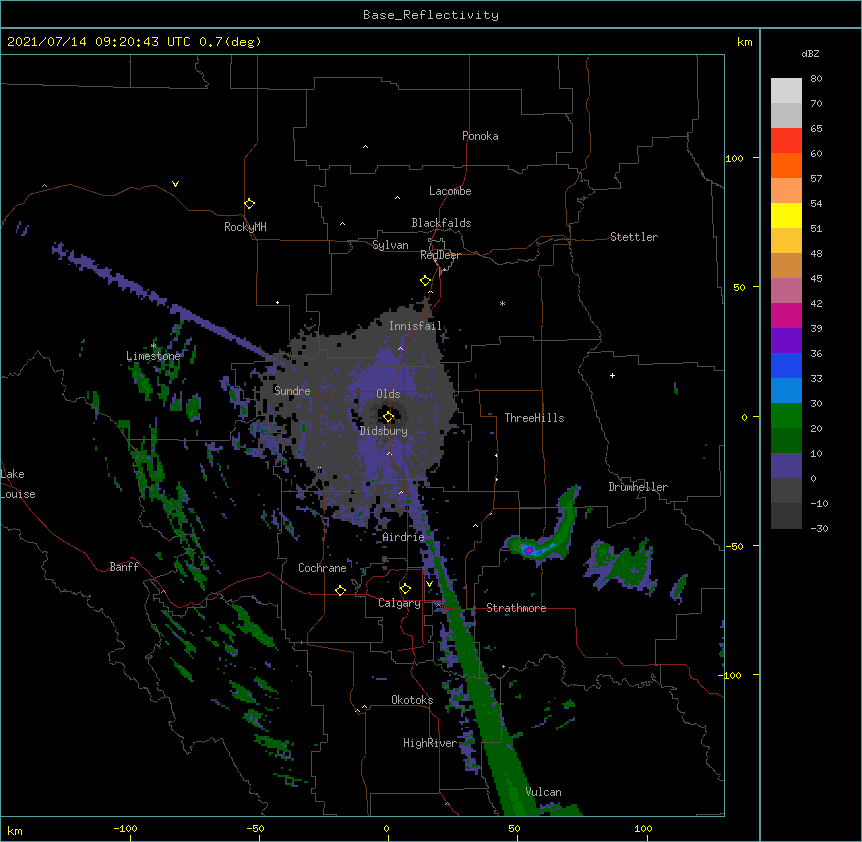Screen dimensions: 862x842
Task: Click the Vulcan label
Action: 543,792
